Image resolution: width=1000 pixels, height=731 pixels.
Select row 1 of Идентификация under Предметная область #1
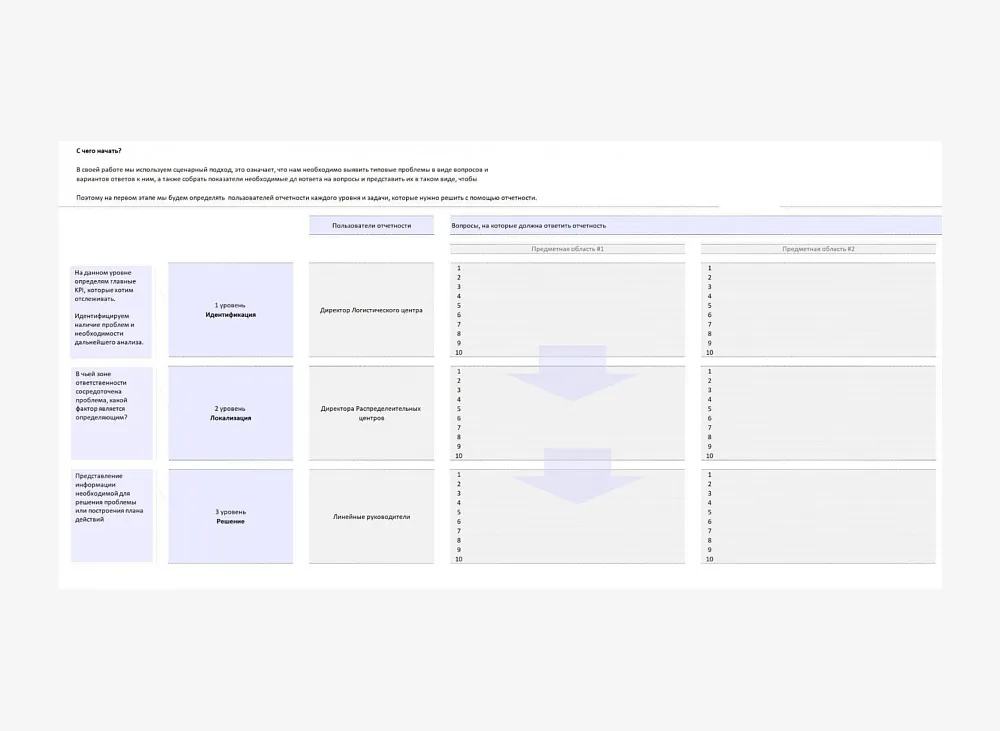pyautogui.click(x=567, y=268)
